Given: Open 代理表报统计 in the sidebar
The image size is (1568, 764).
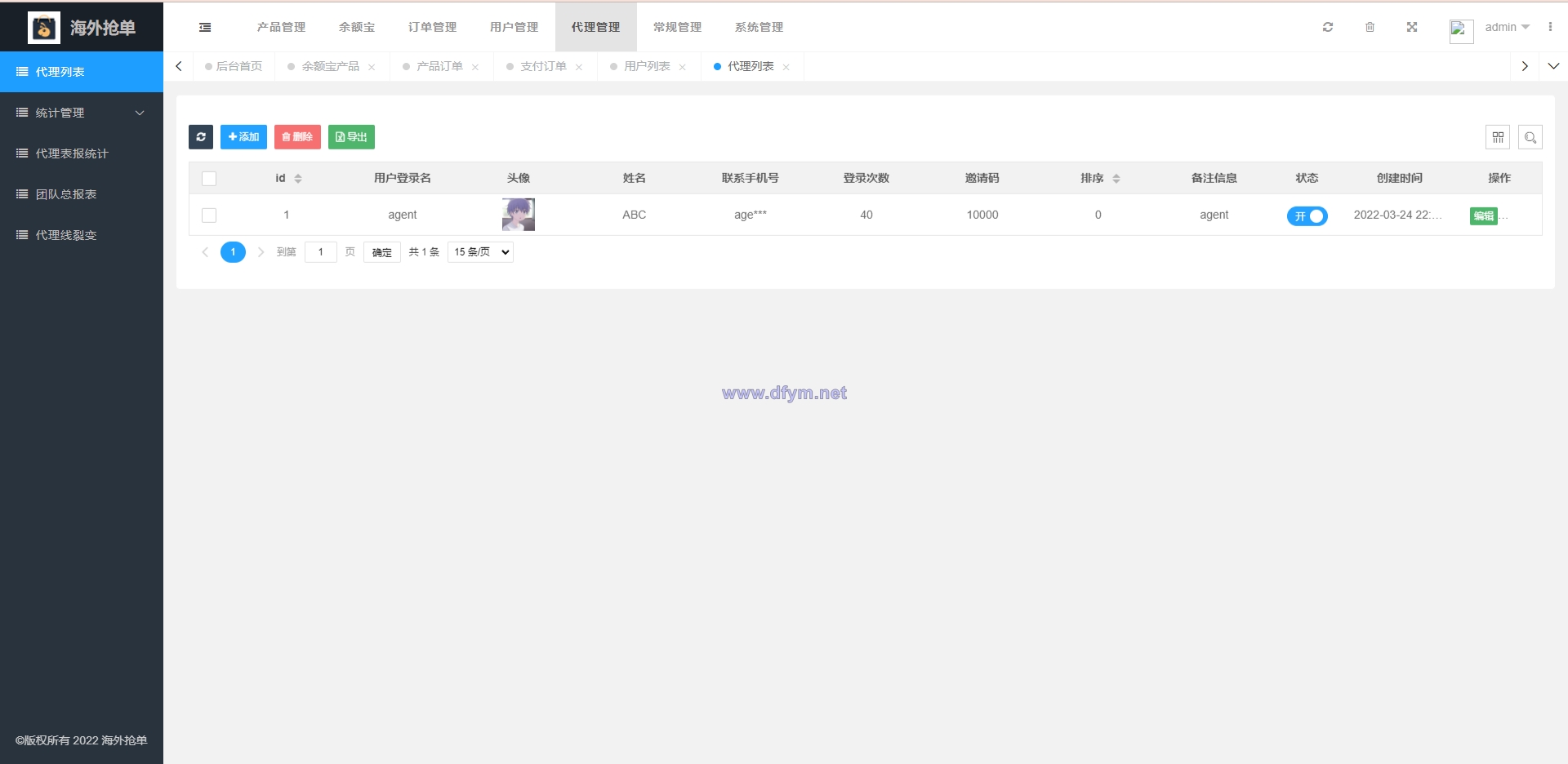Looking at the screenshot, I should (x=82, y=153).
